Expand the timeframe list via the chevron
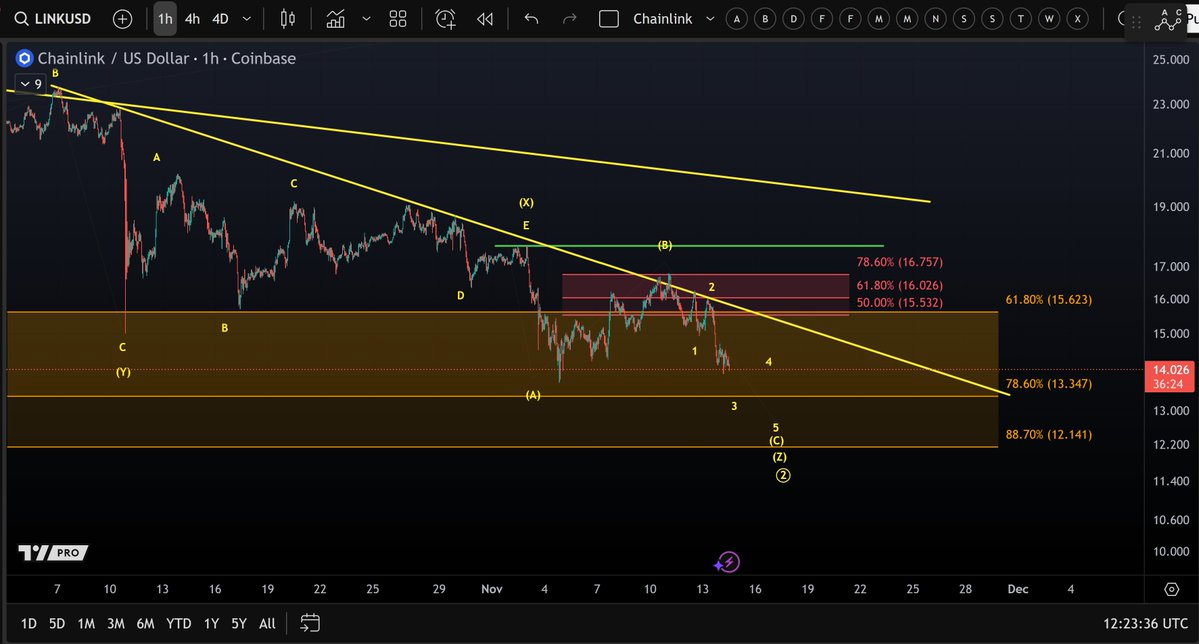The image size is (1199, 644). tap(246, 18)
